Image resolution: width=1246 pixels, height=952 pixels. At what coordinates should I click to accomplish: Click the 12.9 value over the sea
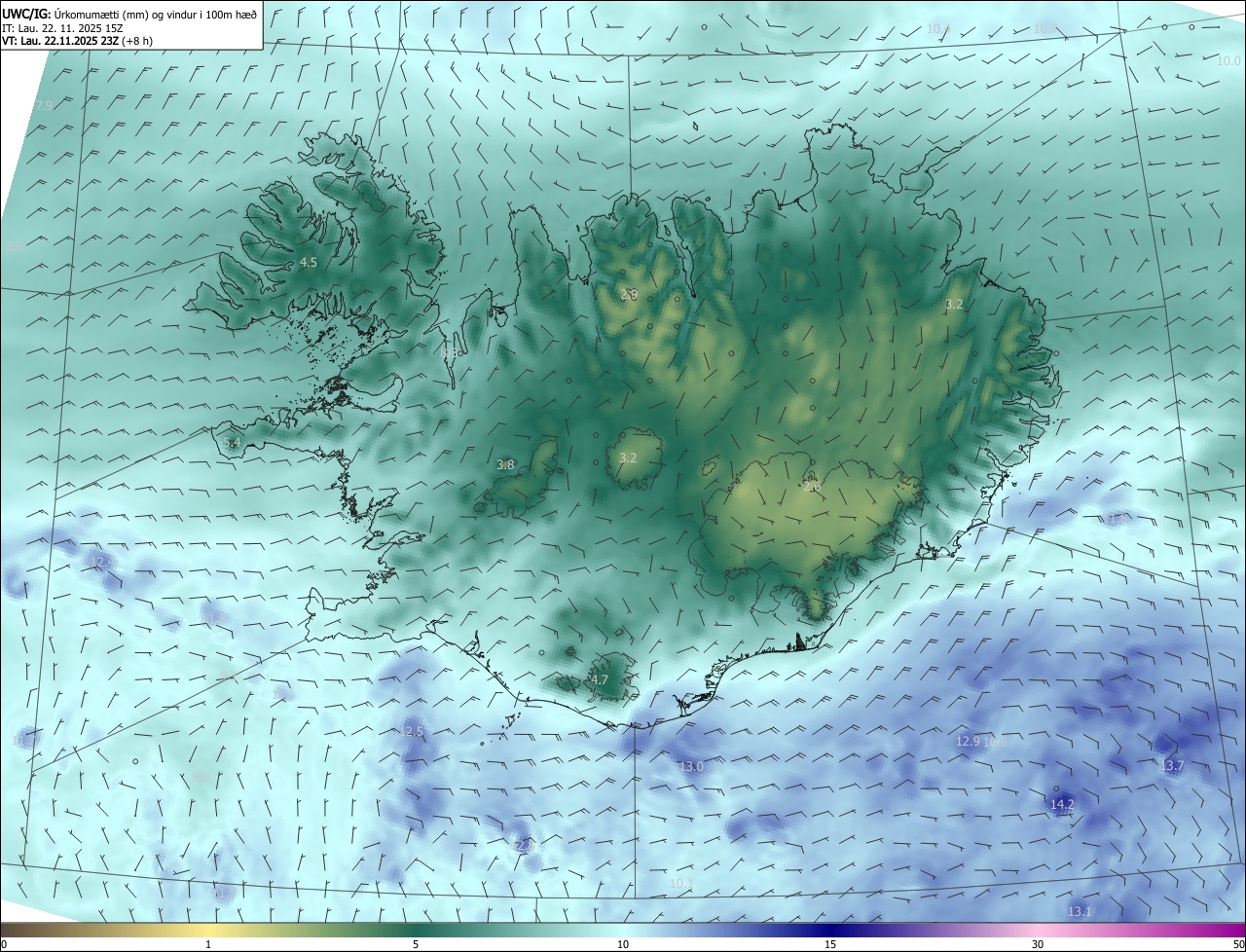[x=968, y=742]
